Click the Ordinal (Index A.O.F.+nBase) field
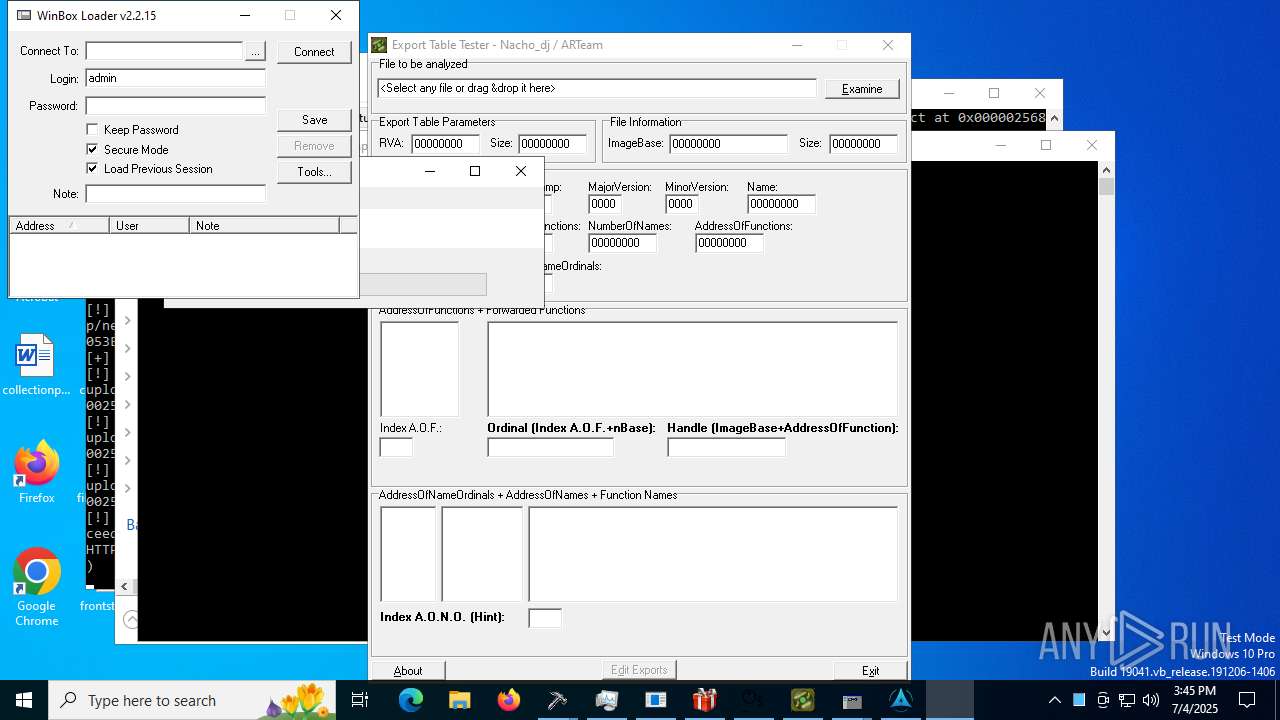This screenshot has height=720, width=1280. pos(550,448)
